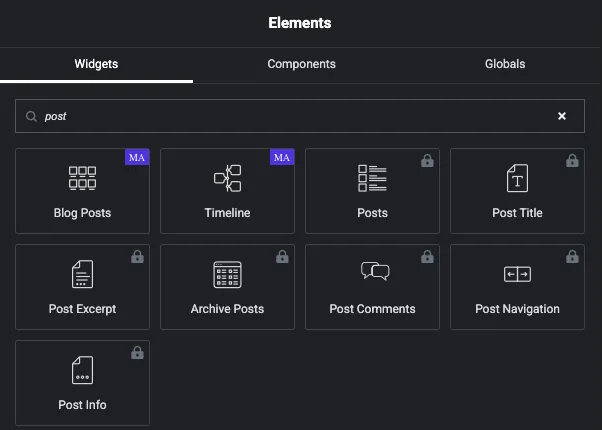Select the Post Excerpt document icon
This screenshot has width=602, height=430.
(x=82, y=274)
